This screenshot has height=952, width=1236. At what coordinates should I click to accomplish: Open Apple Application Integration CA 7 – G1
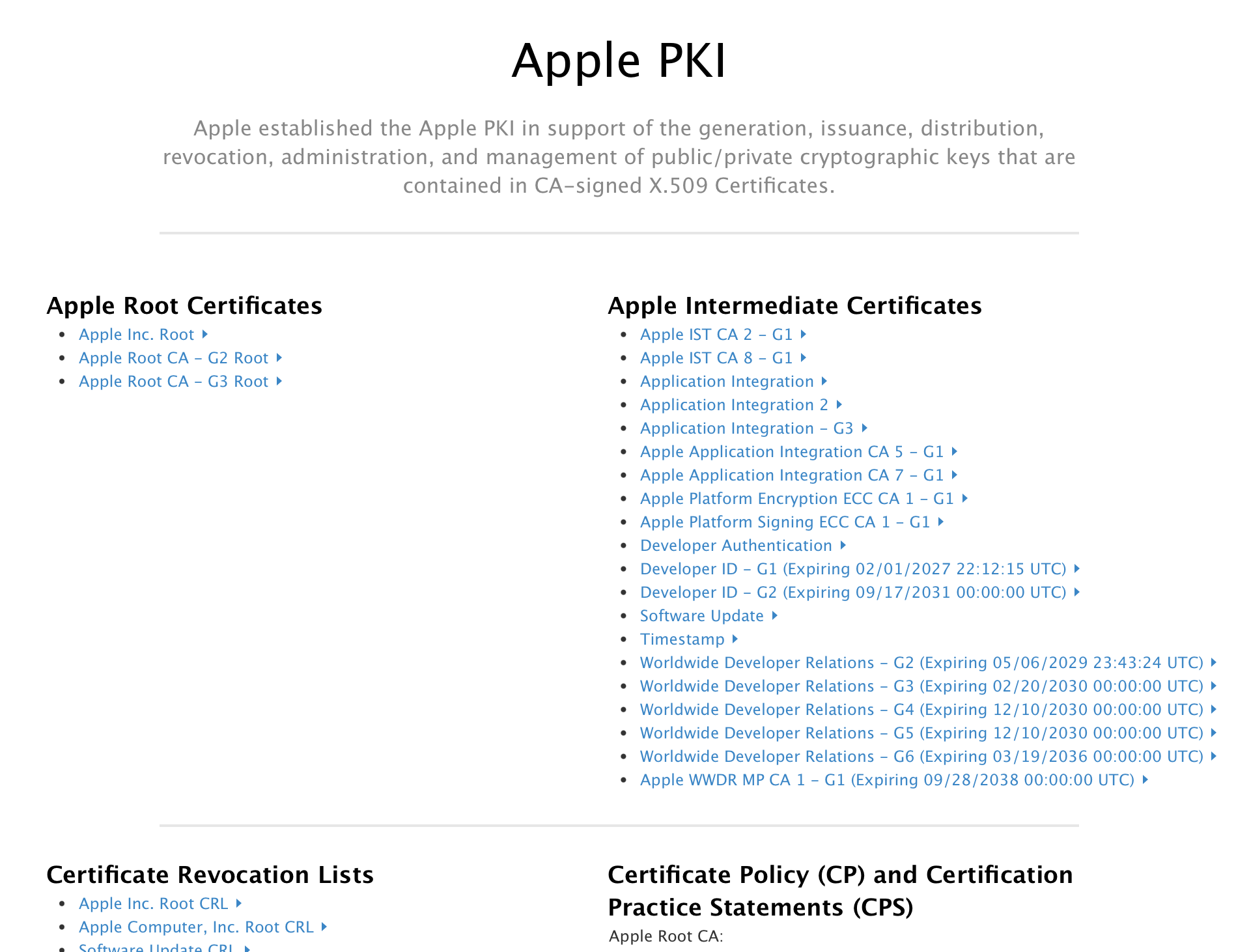[799, 475]
